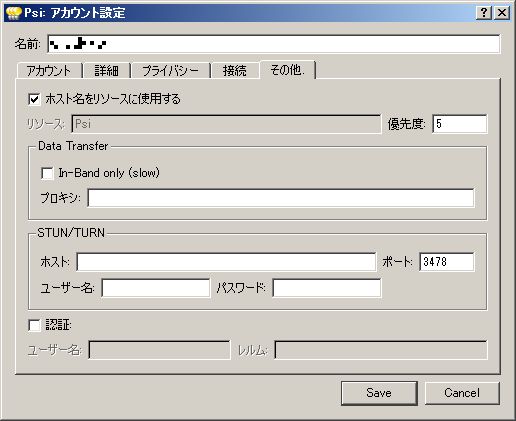
Task: Click the STUN/TURN ホスト field
Action: click(x=226, y=262)
